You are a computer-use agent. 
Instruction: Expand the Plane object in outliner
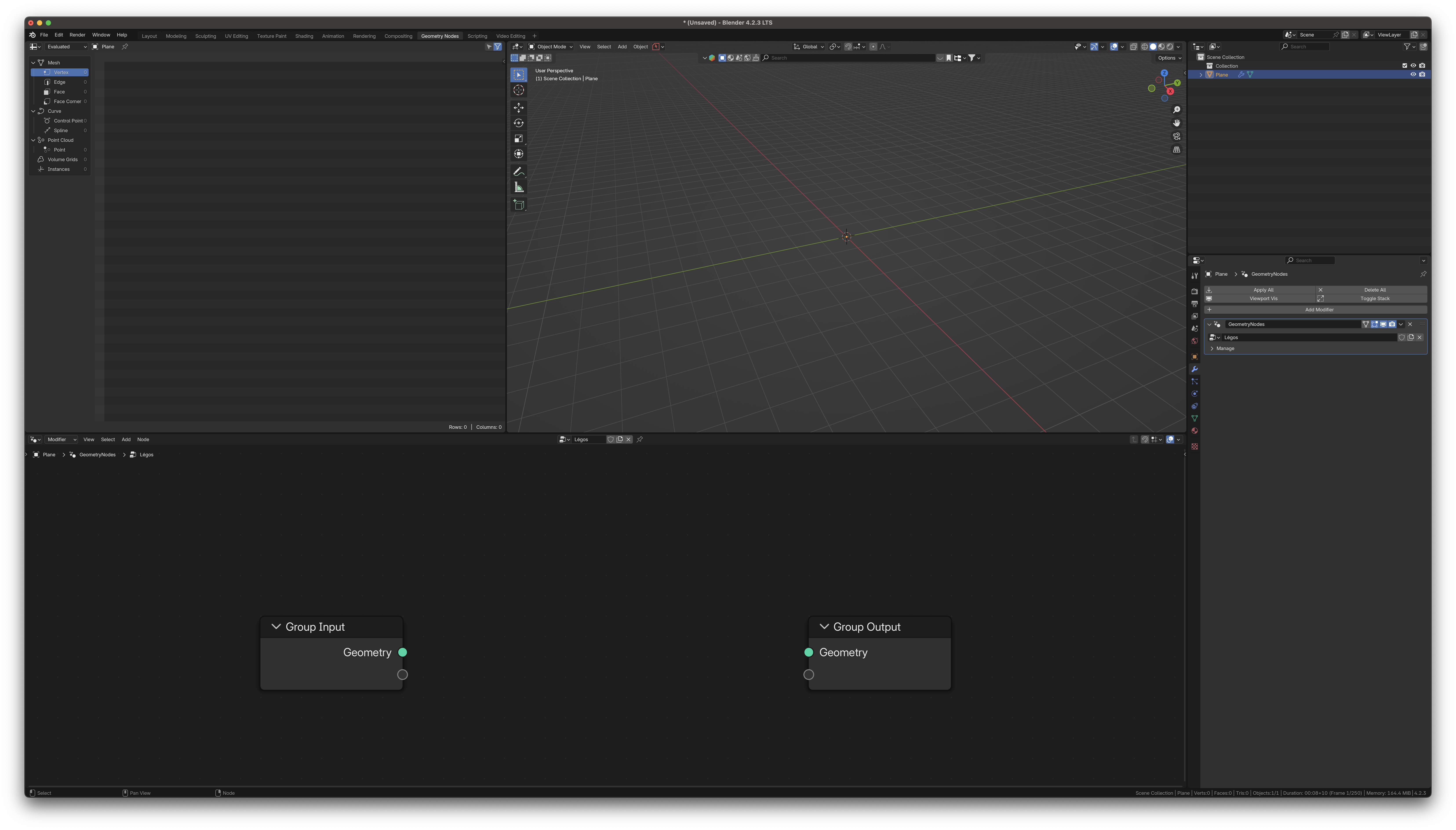pyautogui.click(x=1201, y=75)
